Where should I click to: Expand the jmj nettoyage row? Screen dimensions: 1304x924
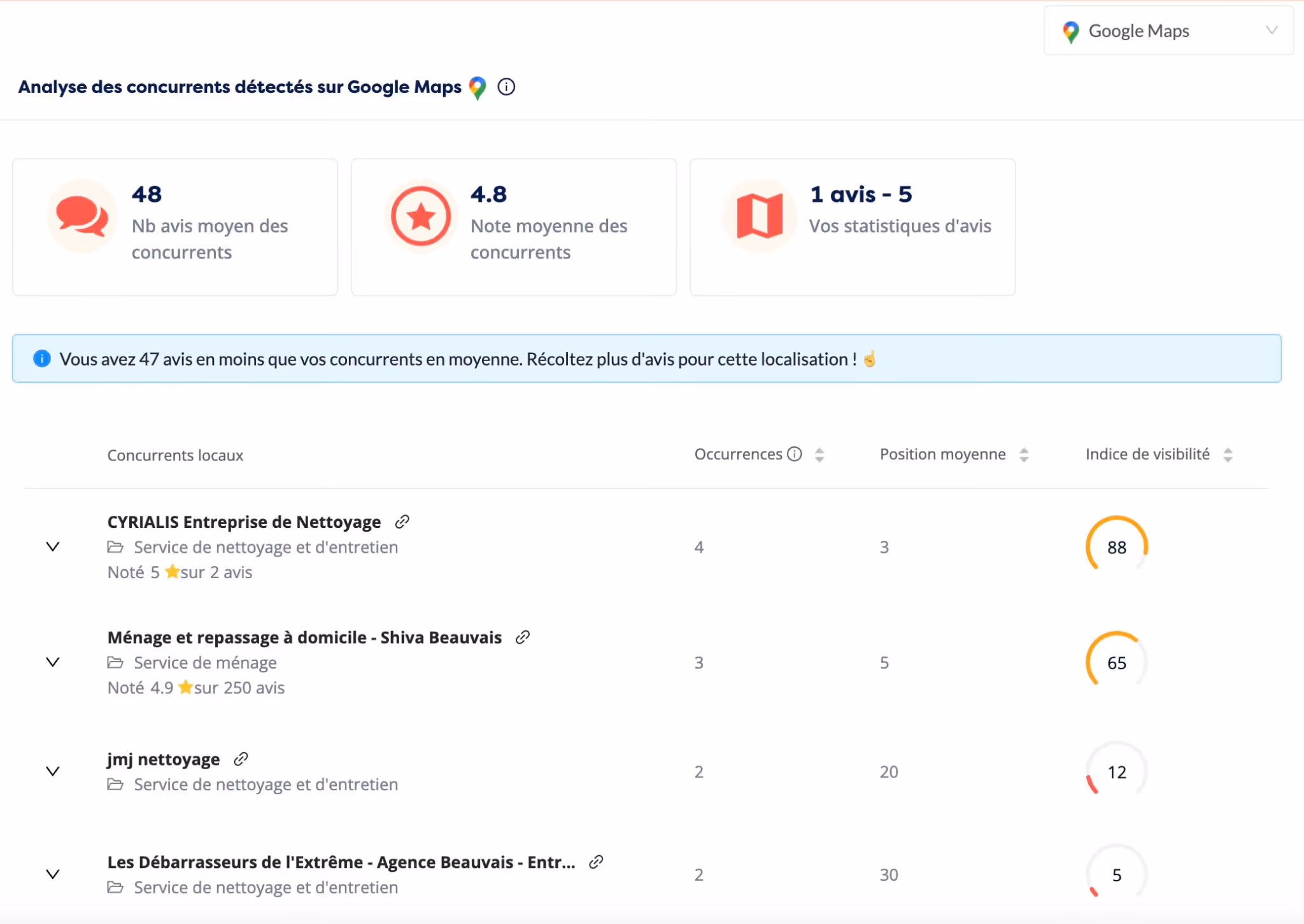pyautogui.click(x=53, y=771)
